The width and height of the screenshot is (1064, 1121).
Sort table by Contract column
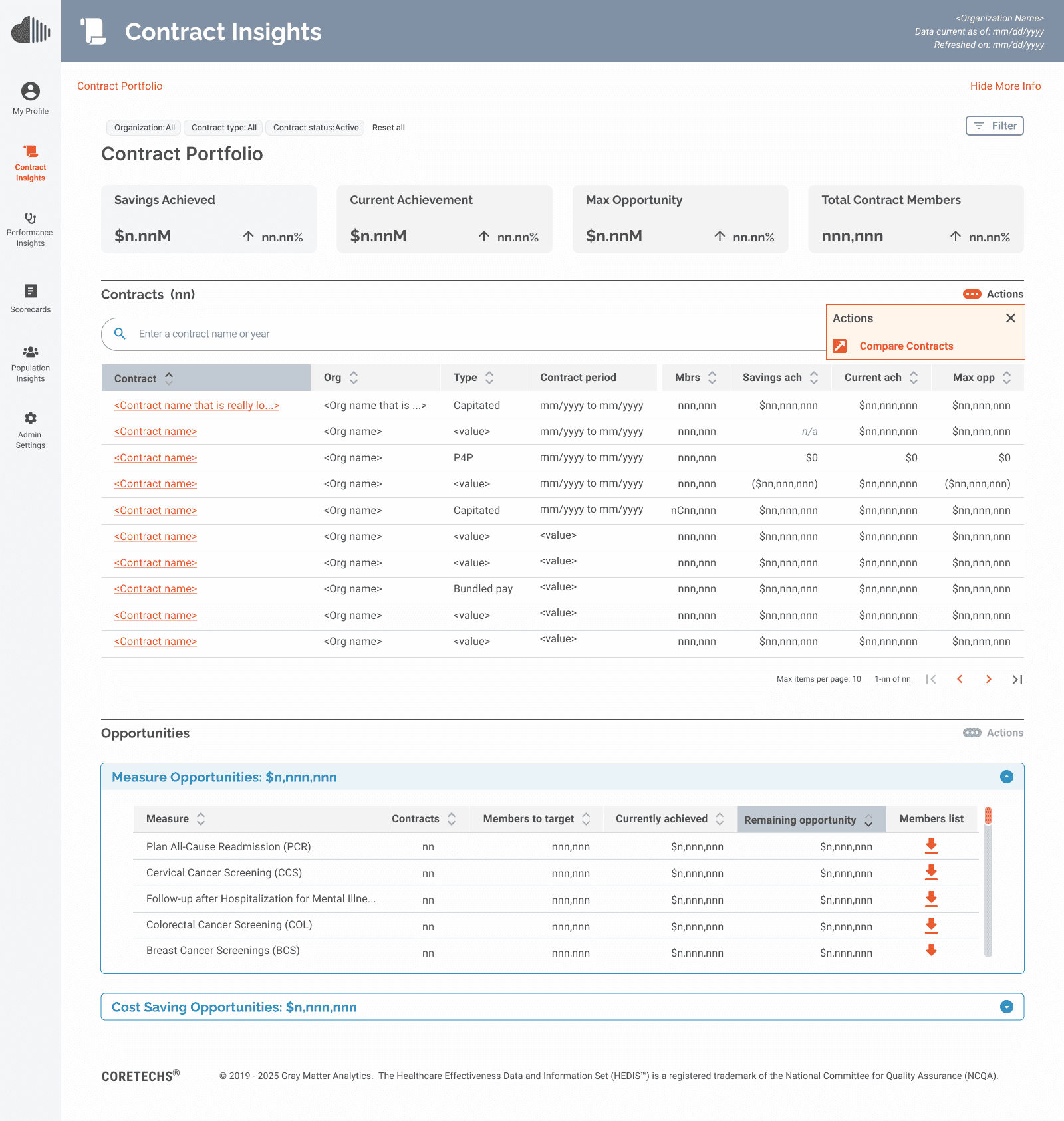[x=206, y=378]
